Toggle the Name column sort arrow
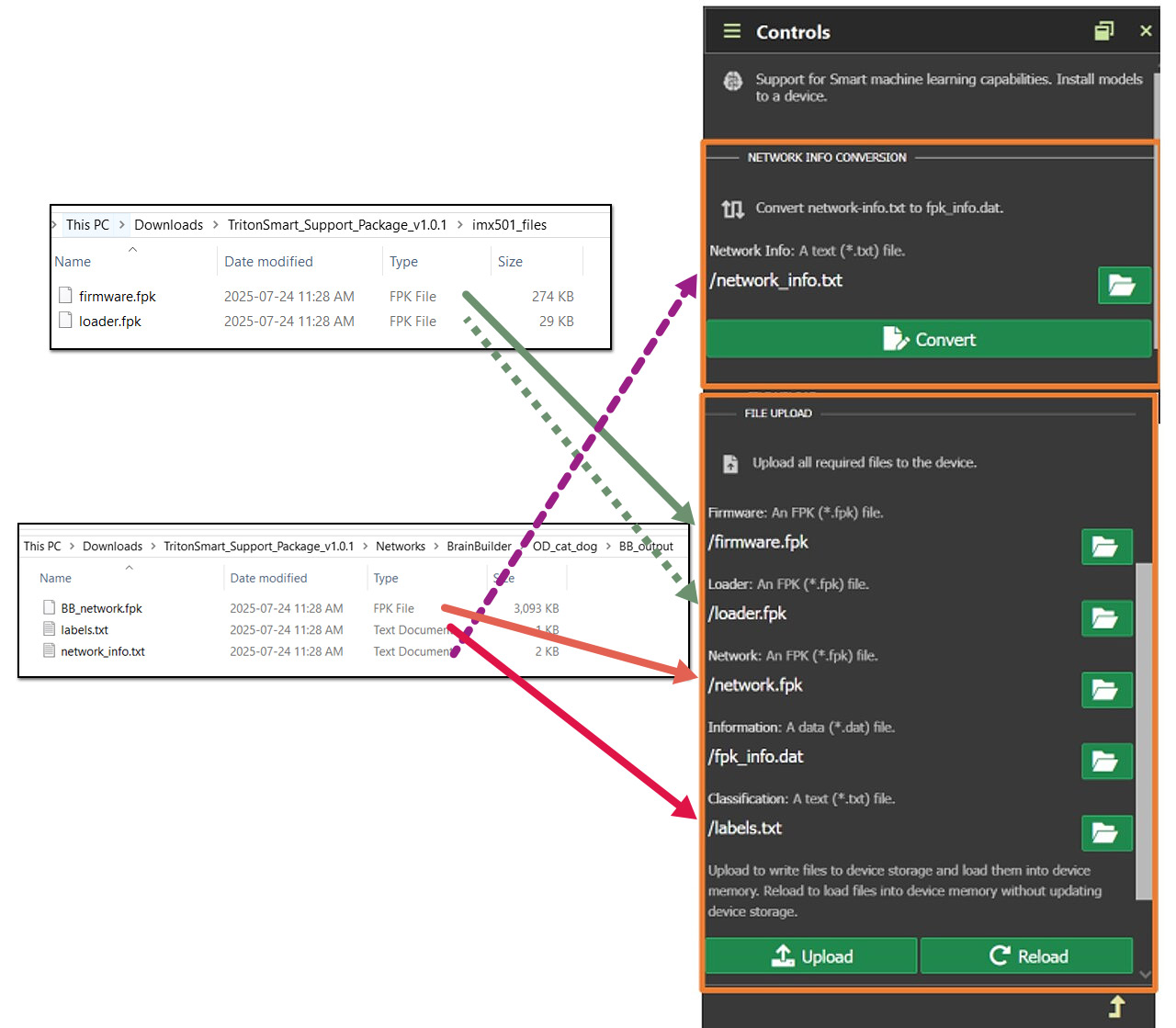Image resolution: width=1176 pixels, height=1028 pixels. click(132, 248)
